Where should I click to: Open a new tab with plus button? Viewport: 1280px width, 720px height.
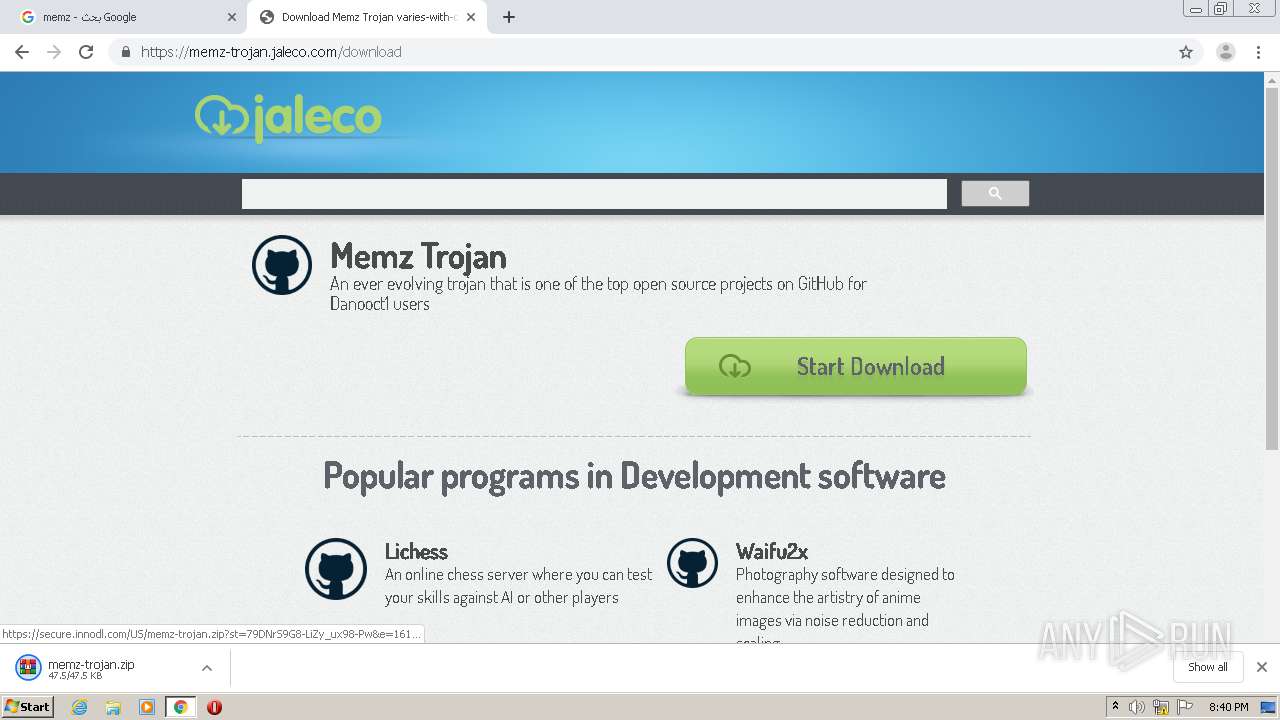click(509, 17)
